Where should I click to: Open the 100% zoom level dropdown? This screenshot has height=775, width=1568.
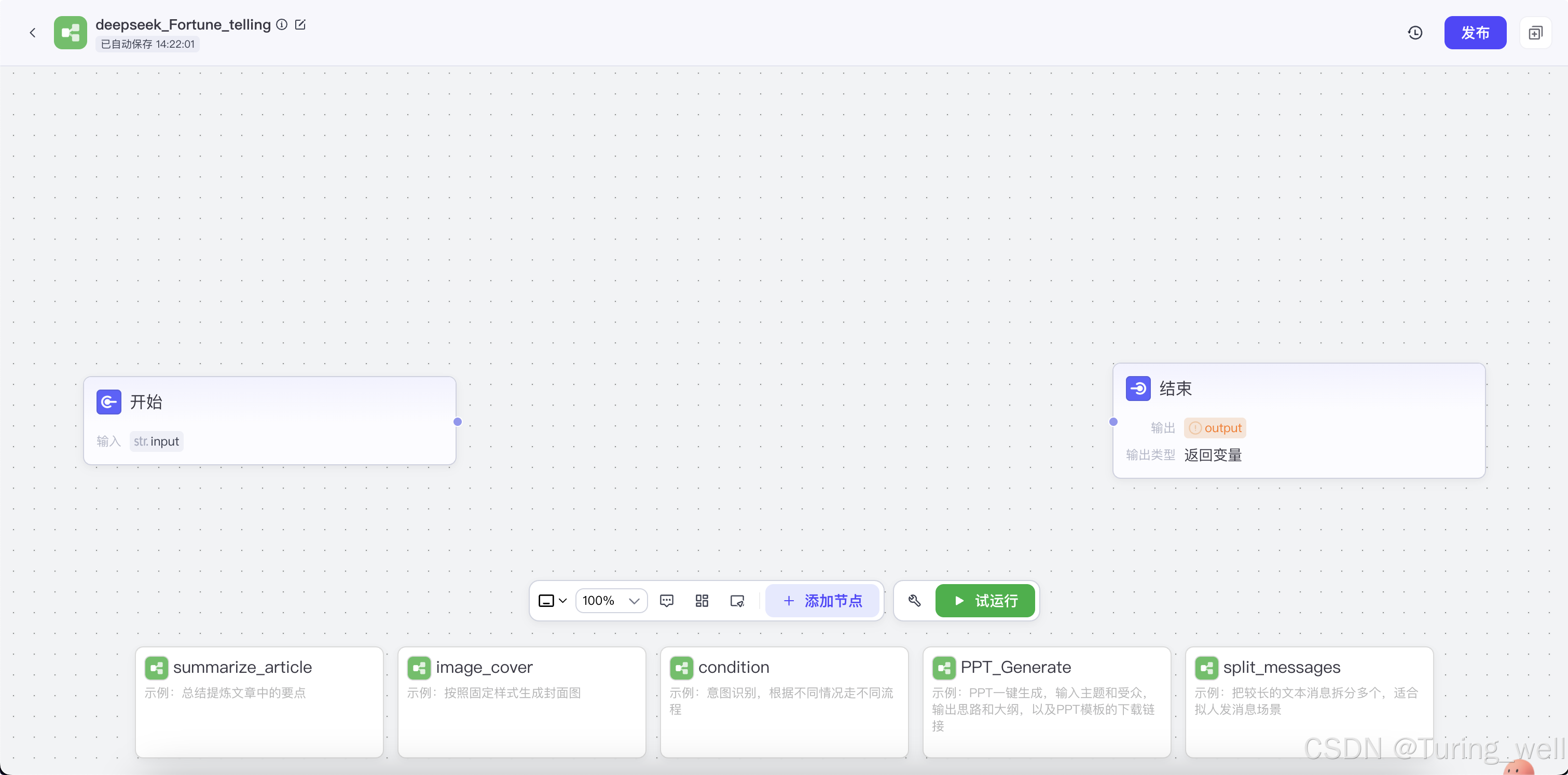611,601
